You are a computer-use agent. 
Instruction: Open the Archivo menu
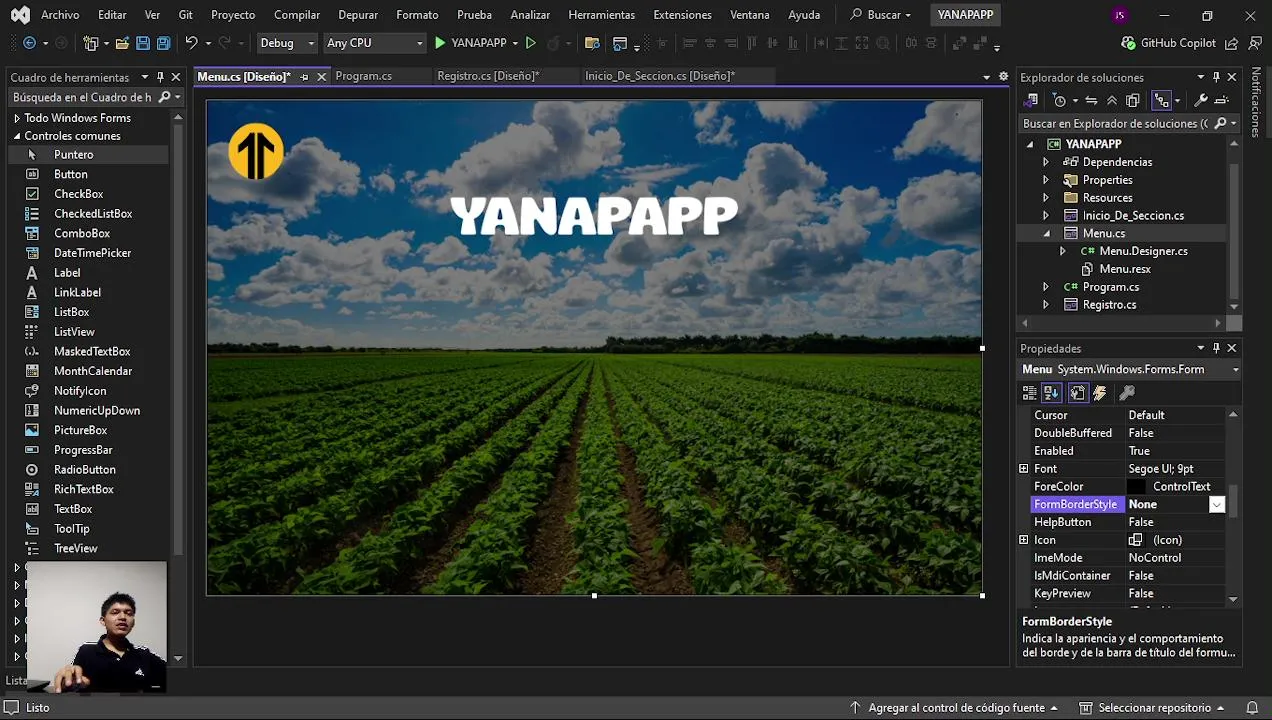click(x=60, y=15)
